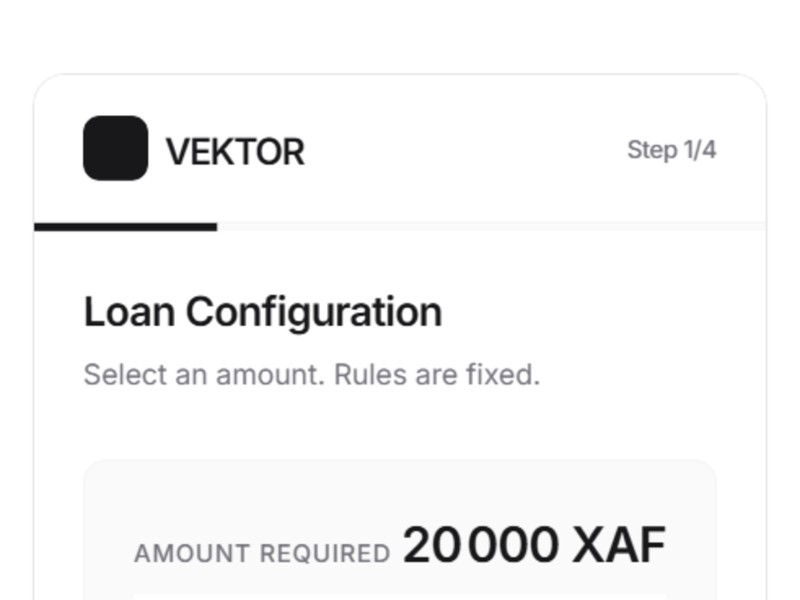Click the white box edge below the amount

pos(400,596)
